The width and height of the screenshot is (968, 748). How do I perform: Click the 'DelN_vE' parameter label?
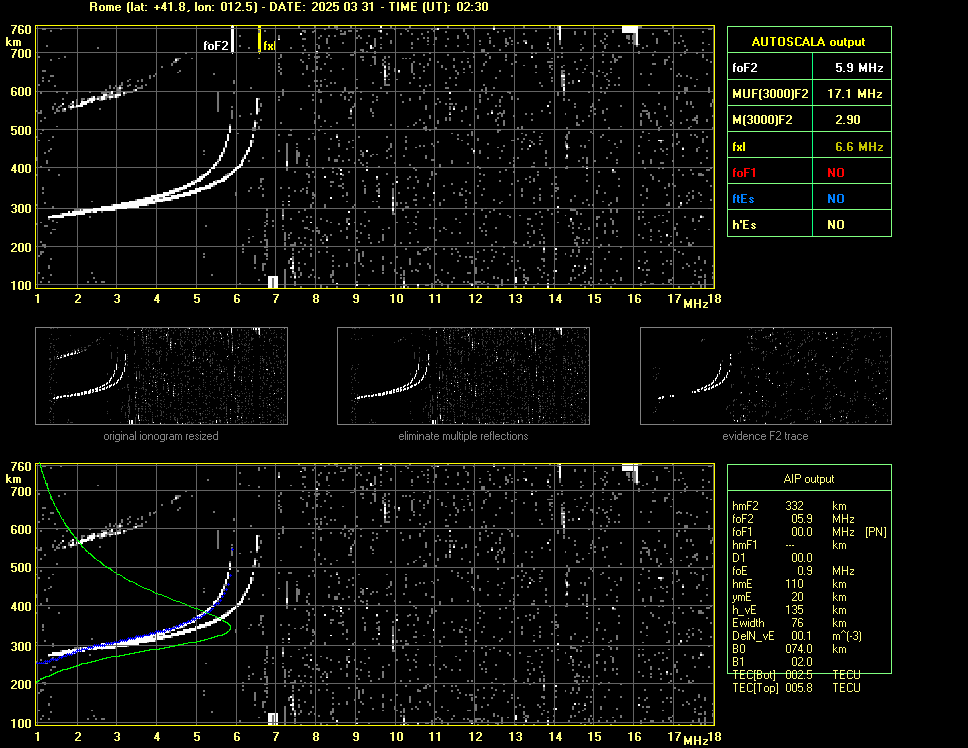point(753,636)
